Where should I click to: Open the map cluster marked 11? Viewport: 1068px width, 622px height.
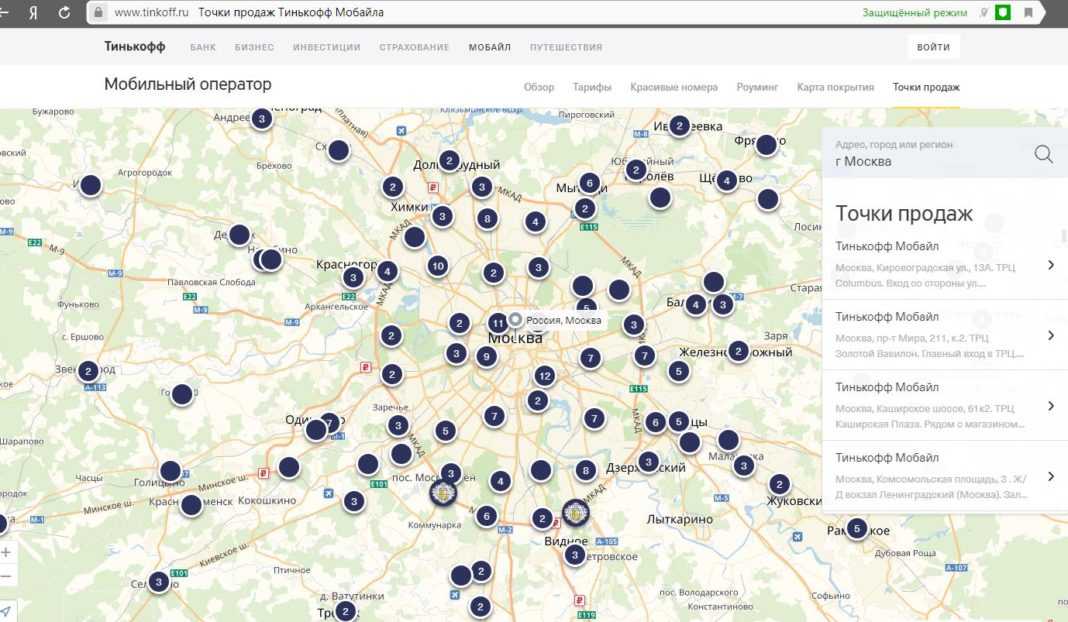click(x=498, y=323)
